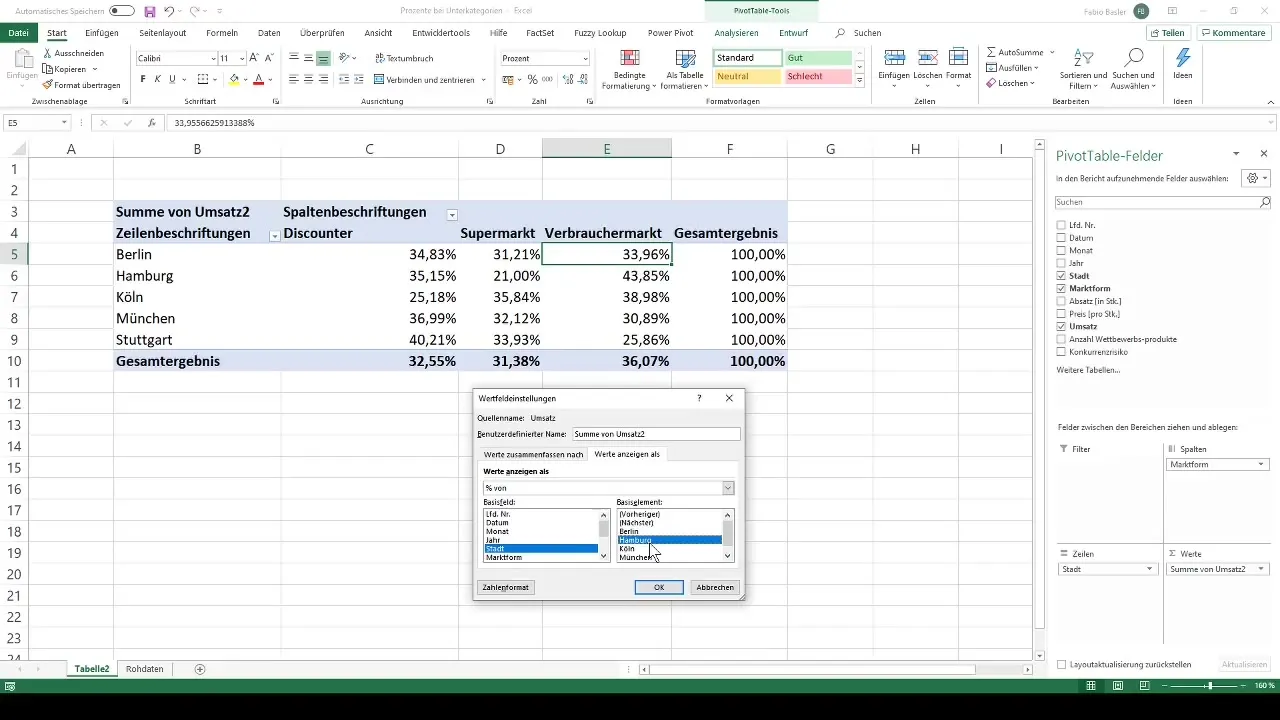
Task: Switch to the Formeln ribbon tab
Action: tap(222, 33)
